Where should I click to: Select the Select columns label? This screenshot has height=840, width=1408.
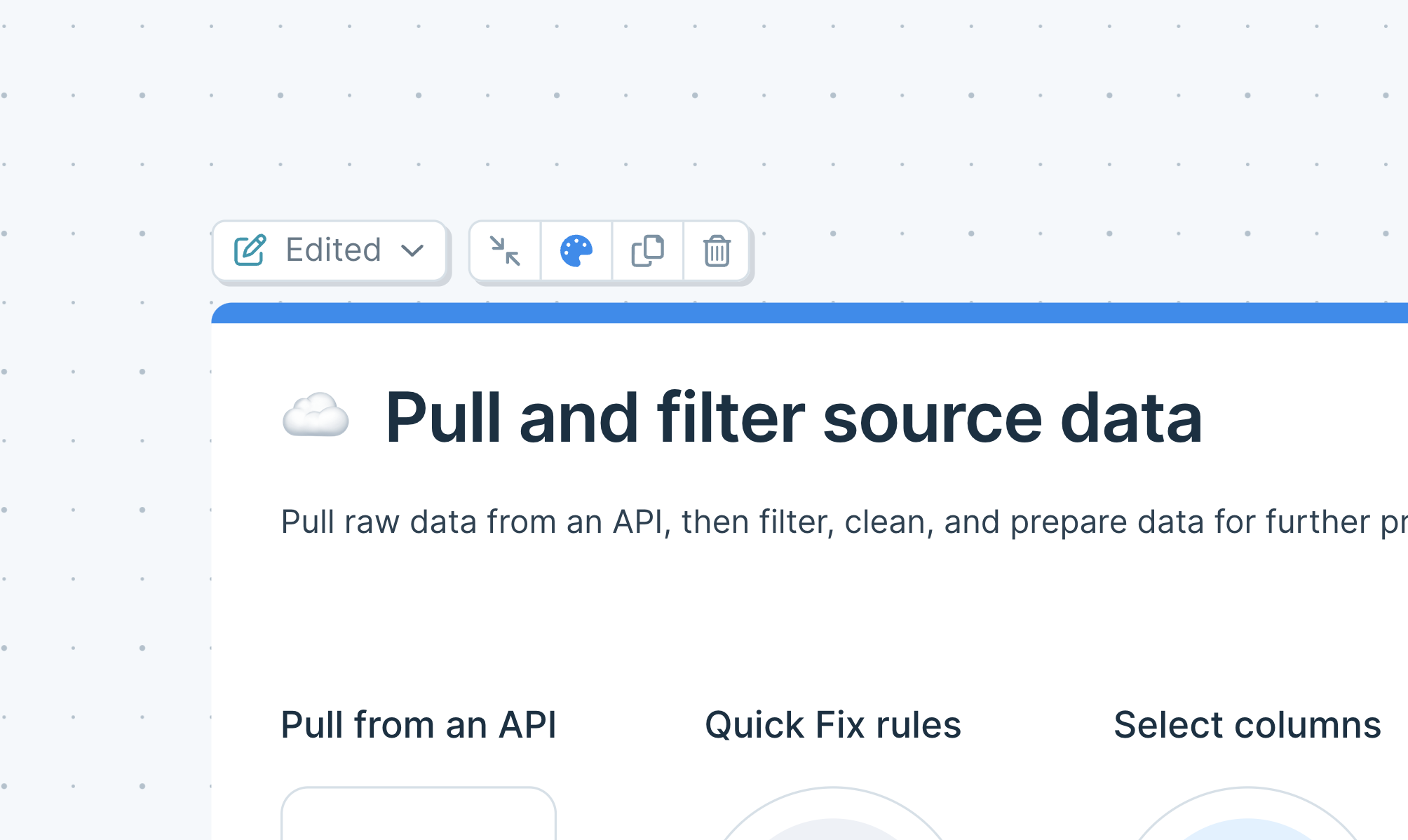point(1247,725)
